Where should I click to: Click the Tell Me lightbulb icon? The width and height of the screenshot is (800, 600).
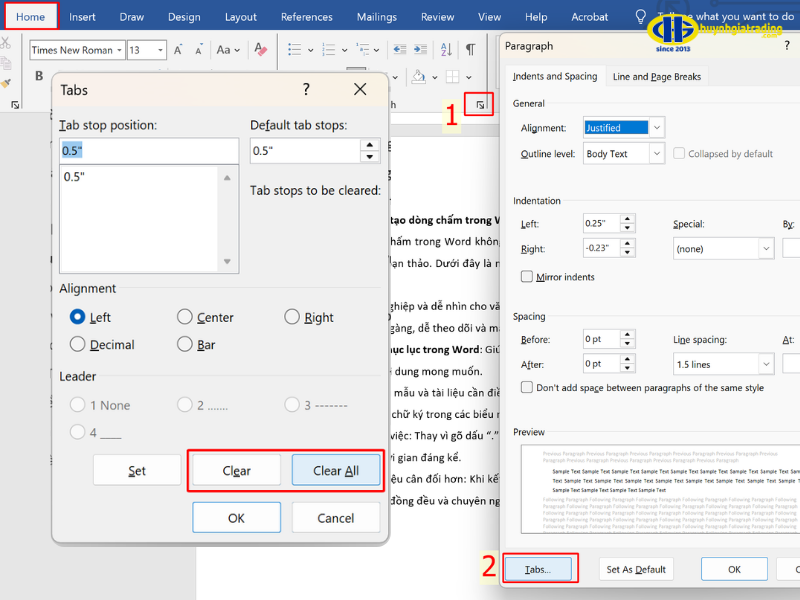coord(640,17)
